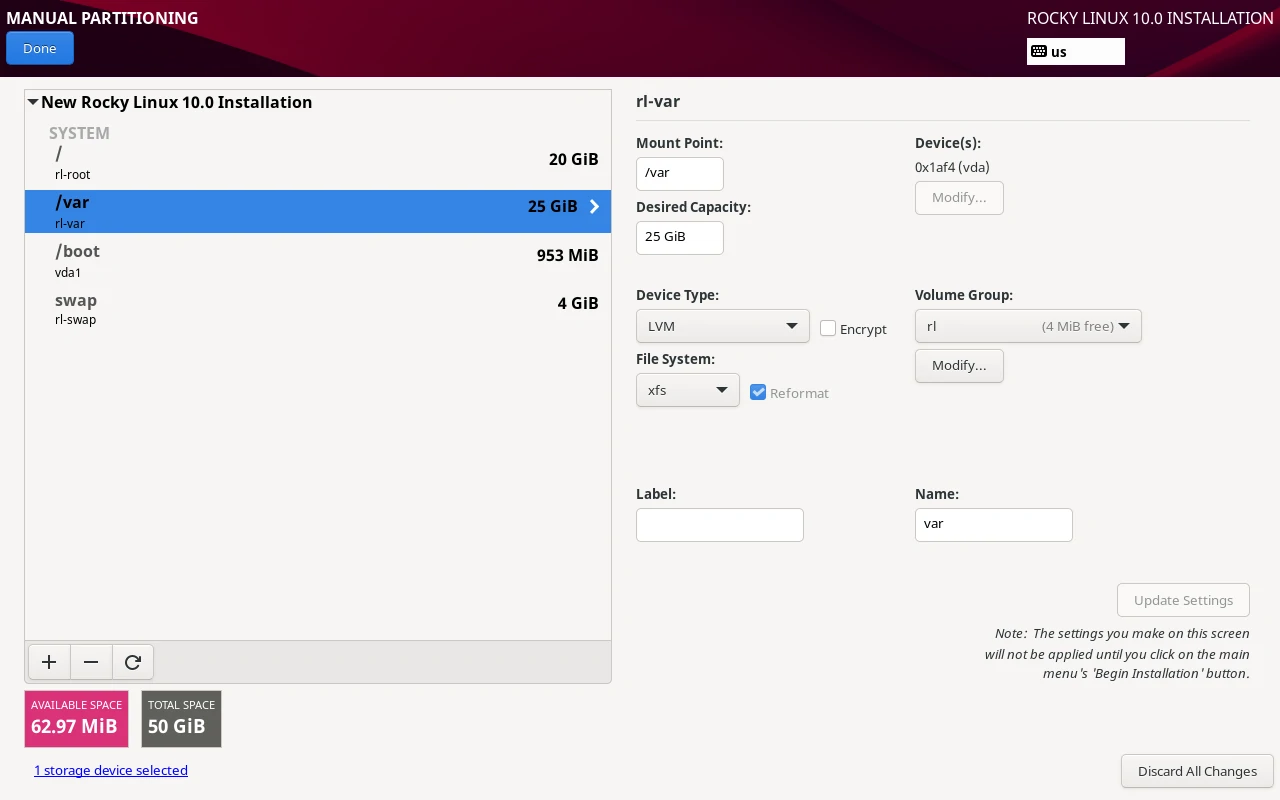Click the rl-var heading in details panel
The width and height of the screenshot is (1280, 800).
click(x=658, y=102)
